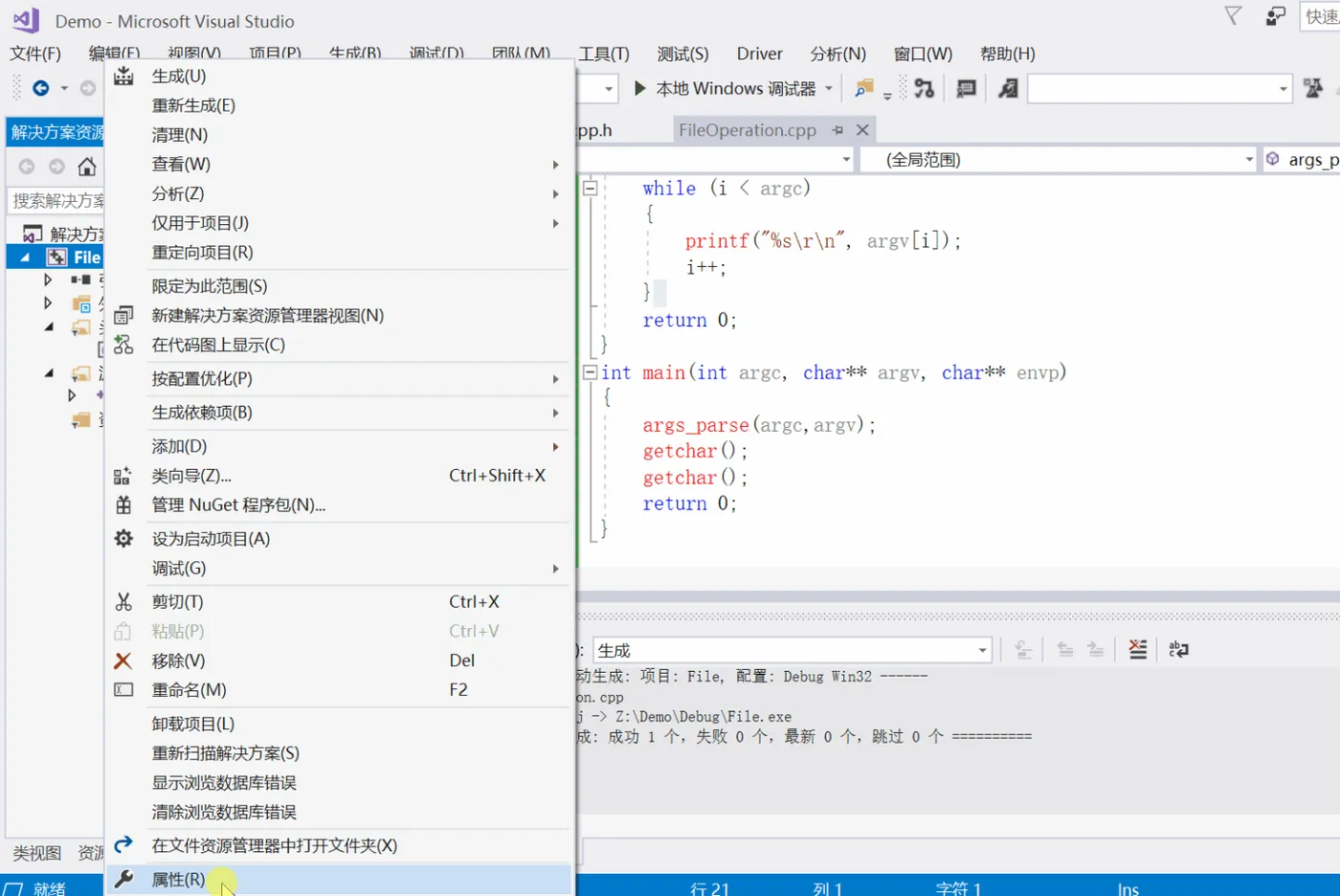Click the Navigate Backward toolbar arrow
1340x896 pixels.
[40, 88]
